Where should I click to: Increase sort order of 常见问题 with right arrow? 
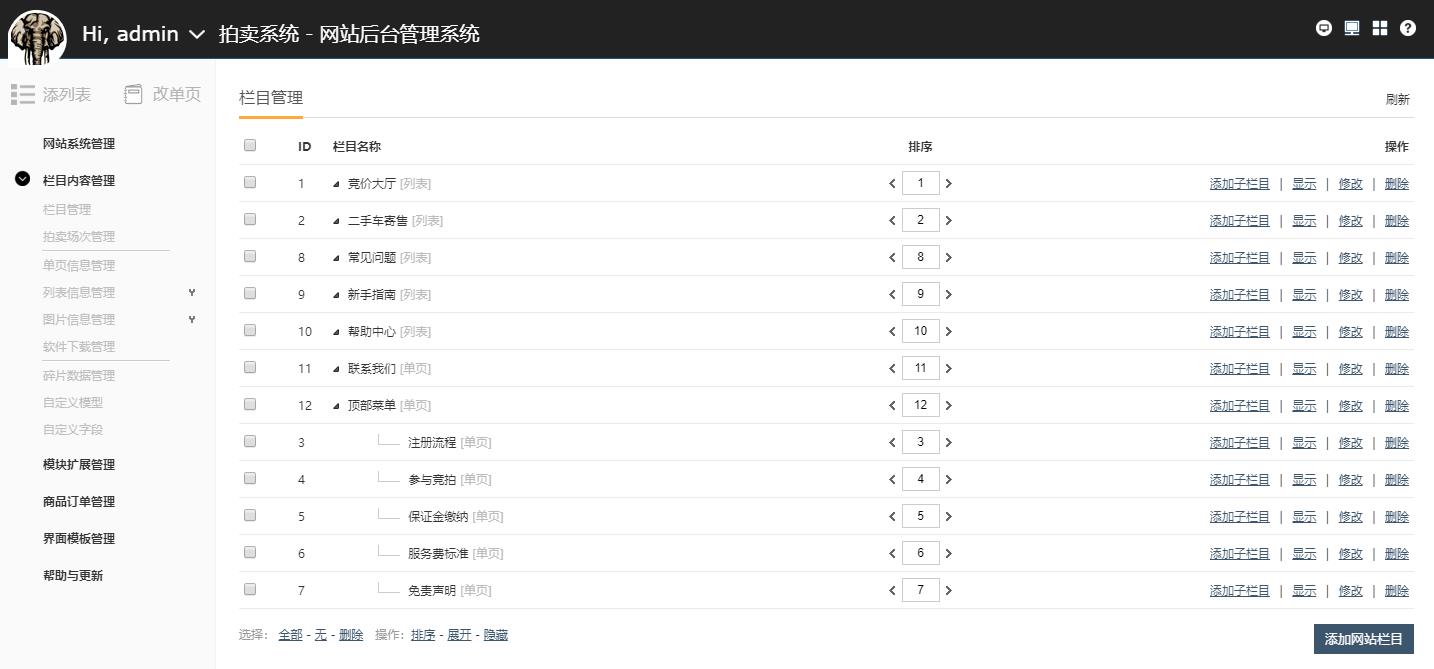(x=948, y=256)
